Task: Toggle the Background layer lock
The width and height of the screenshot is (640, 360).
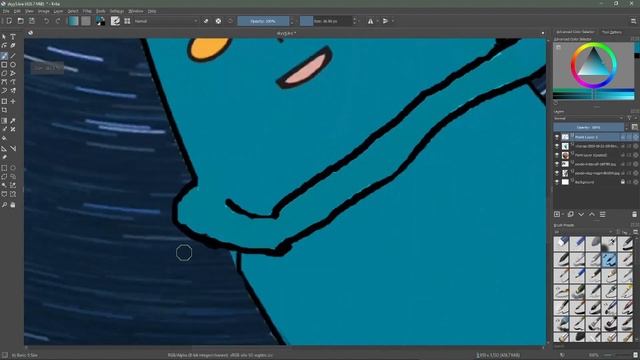Action: 623,182
